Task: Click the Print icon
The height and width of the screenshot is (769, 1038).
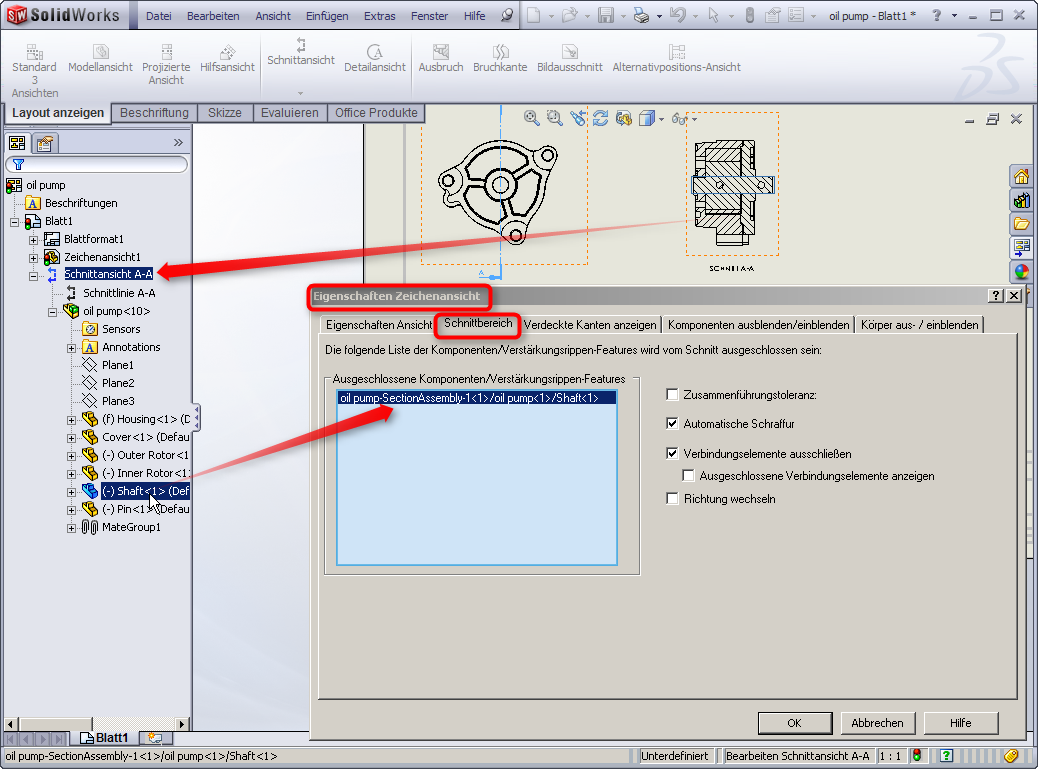Action: coord(641,15)
